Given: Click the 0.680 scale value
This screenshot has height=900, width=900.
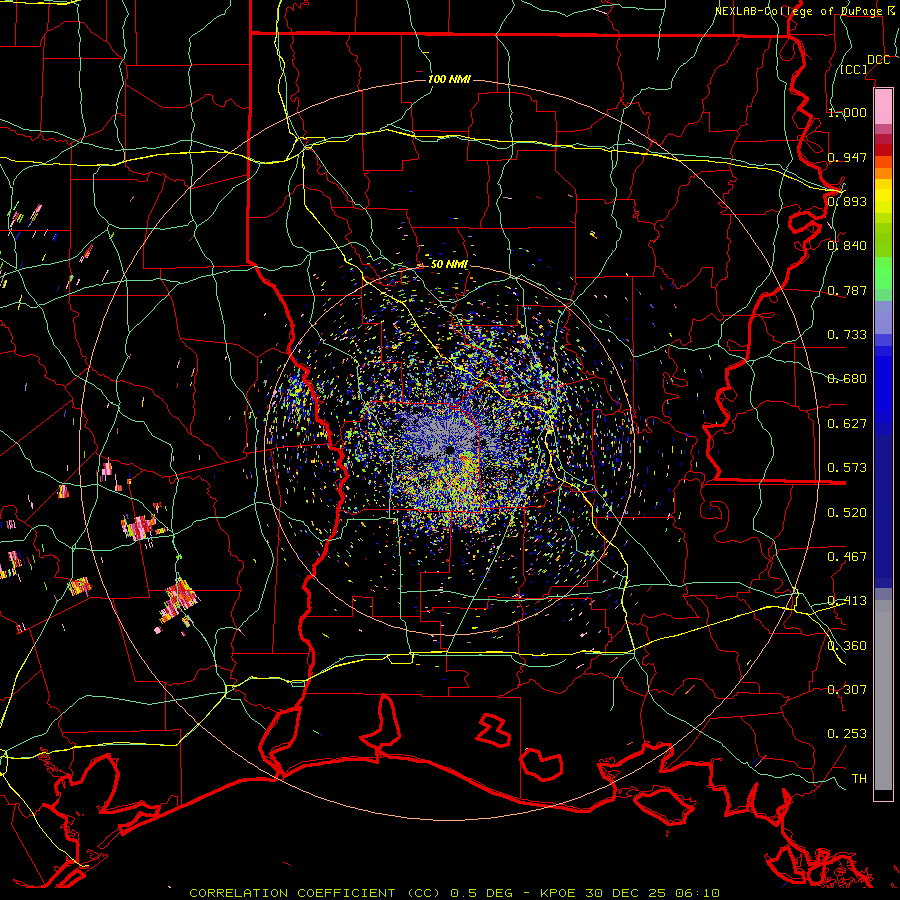Looking at the screenshot, I should [x=847, y=379].
